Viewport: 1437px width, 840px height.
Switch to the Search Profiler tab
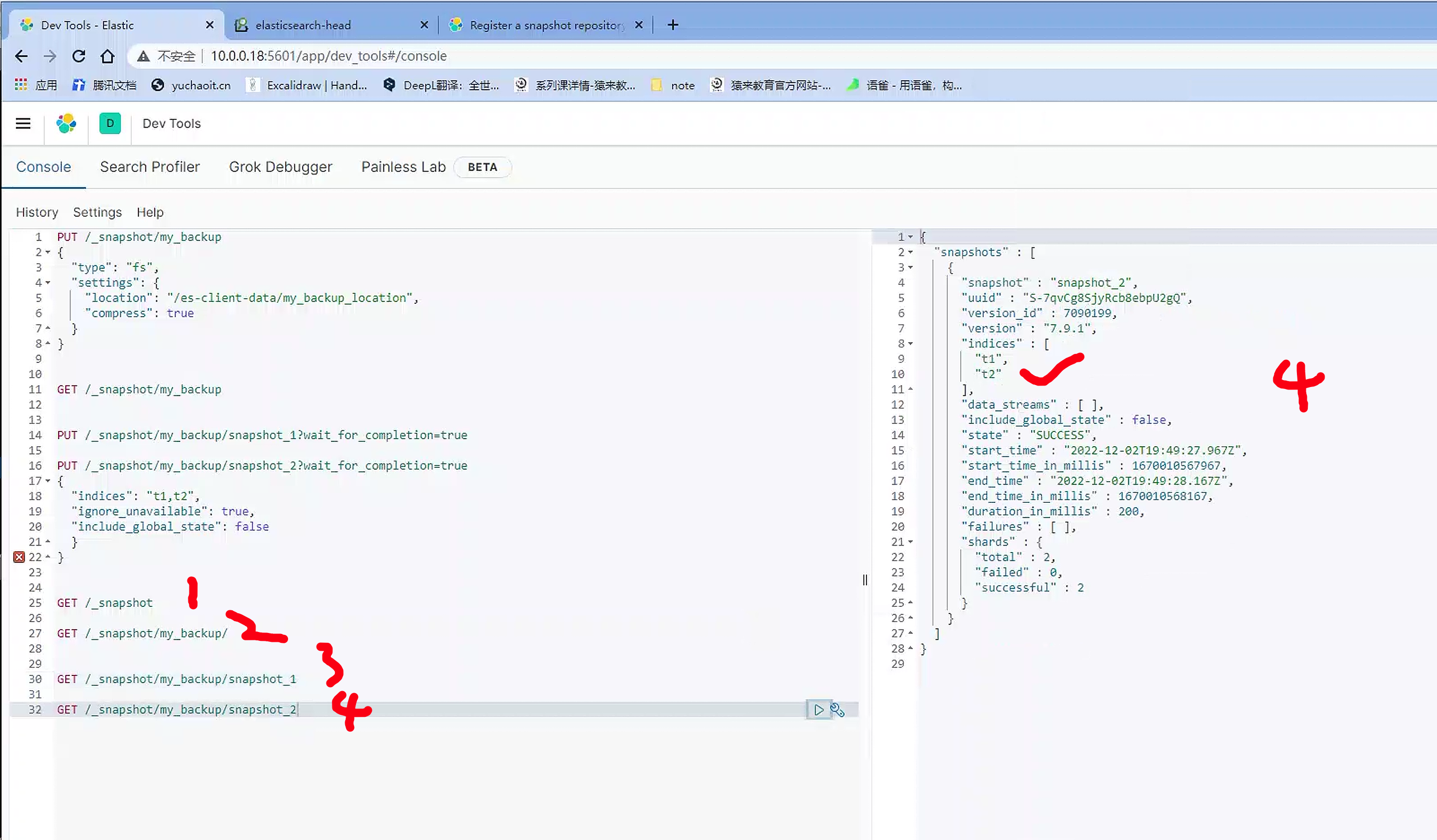[x=149, y=167]
